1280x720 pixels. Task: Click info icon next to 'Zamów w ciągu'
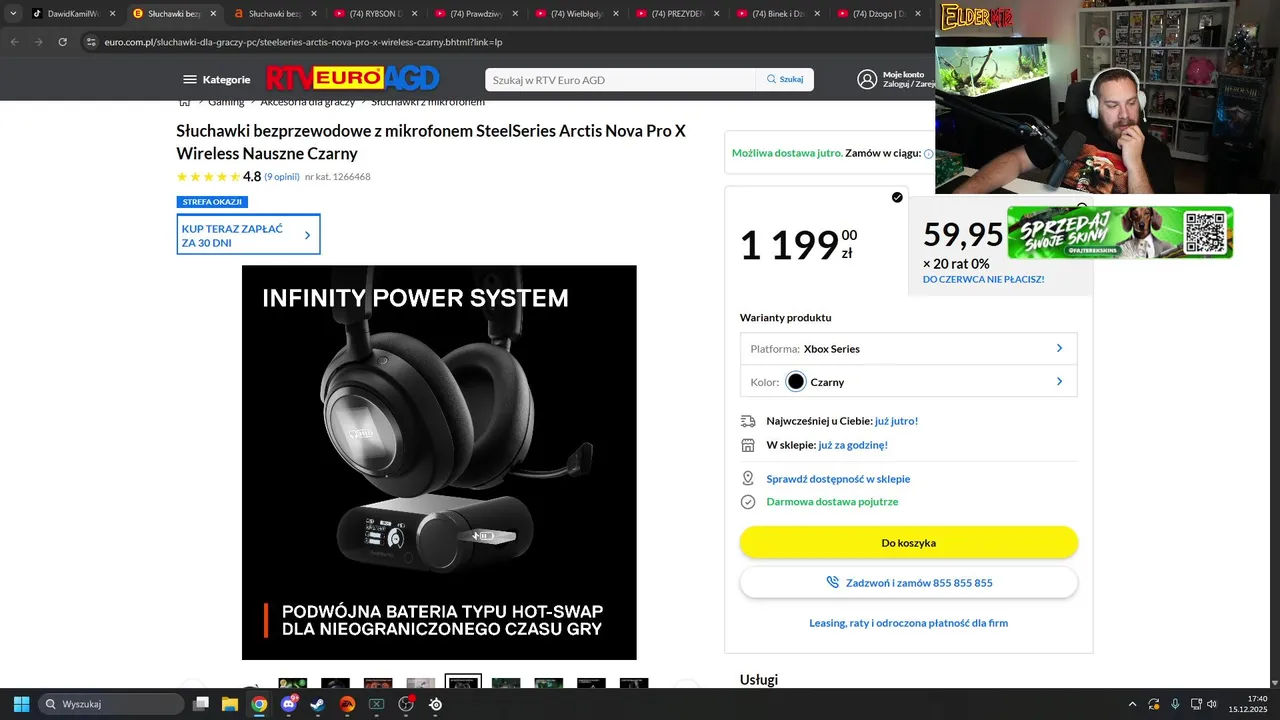(928, 154)
